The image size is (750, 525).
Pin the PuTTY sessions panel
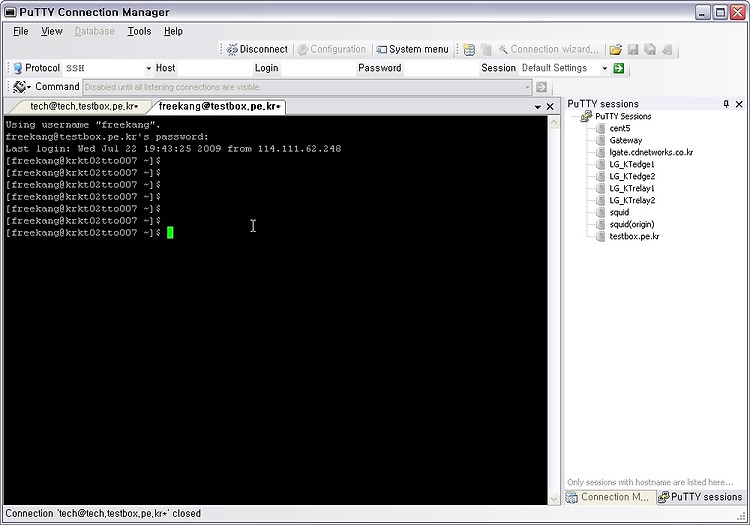[x=726, y=104]
